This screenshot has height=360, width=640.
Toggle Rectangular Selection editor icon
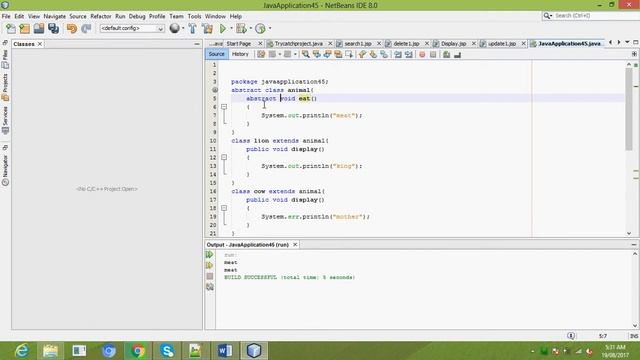pos(349,54)
